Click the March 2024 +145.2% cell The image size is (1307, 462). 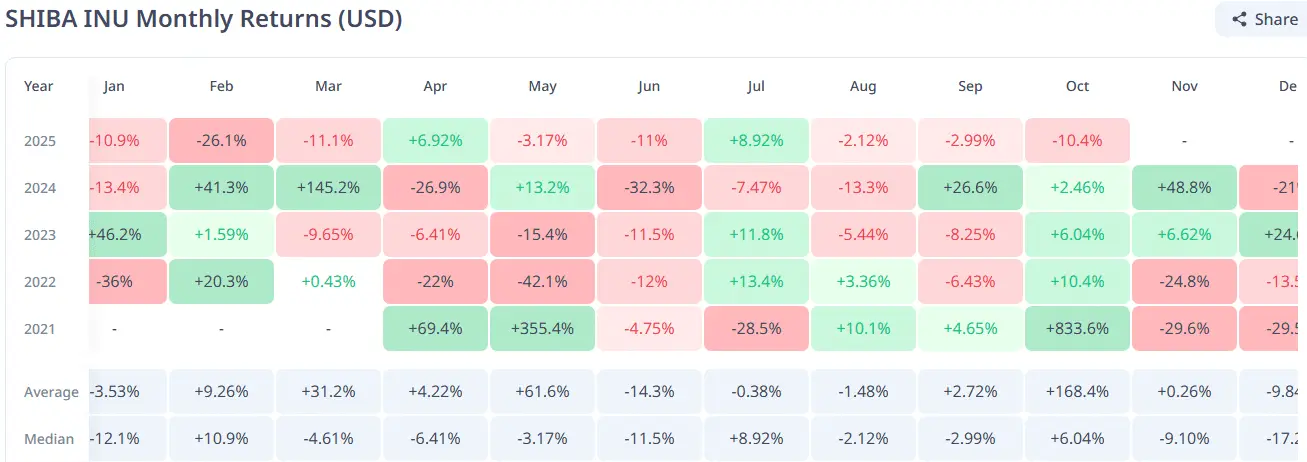328,188
